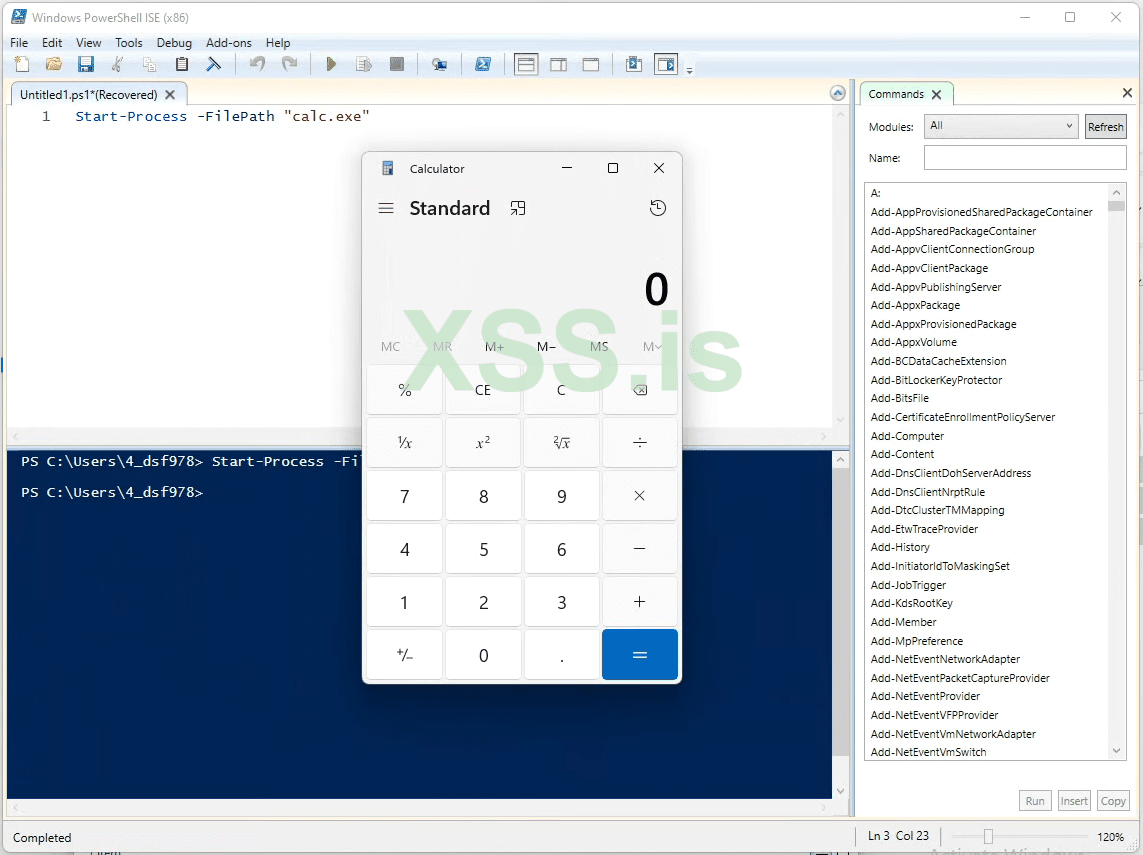This screenshot has width=1143, height=855.
Task: Click Calculator square root button
Action: tap(561, 442)
